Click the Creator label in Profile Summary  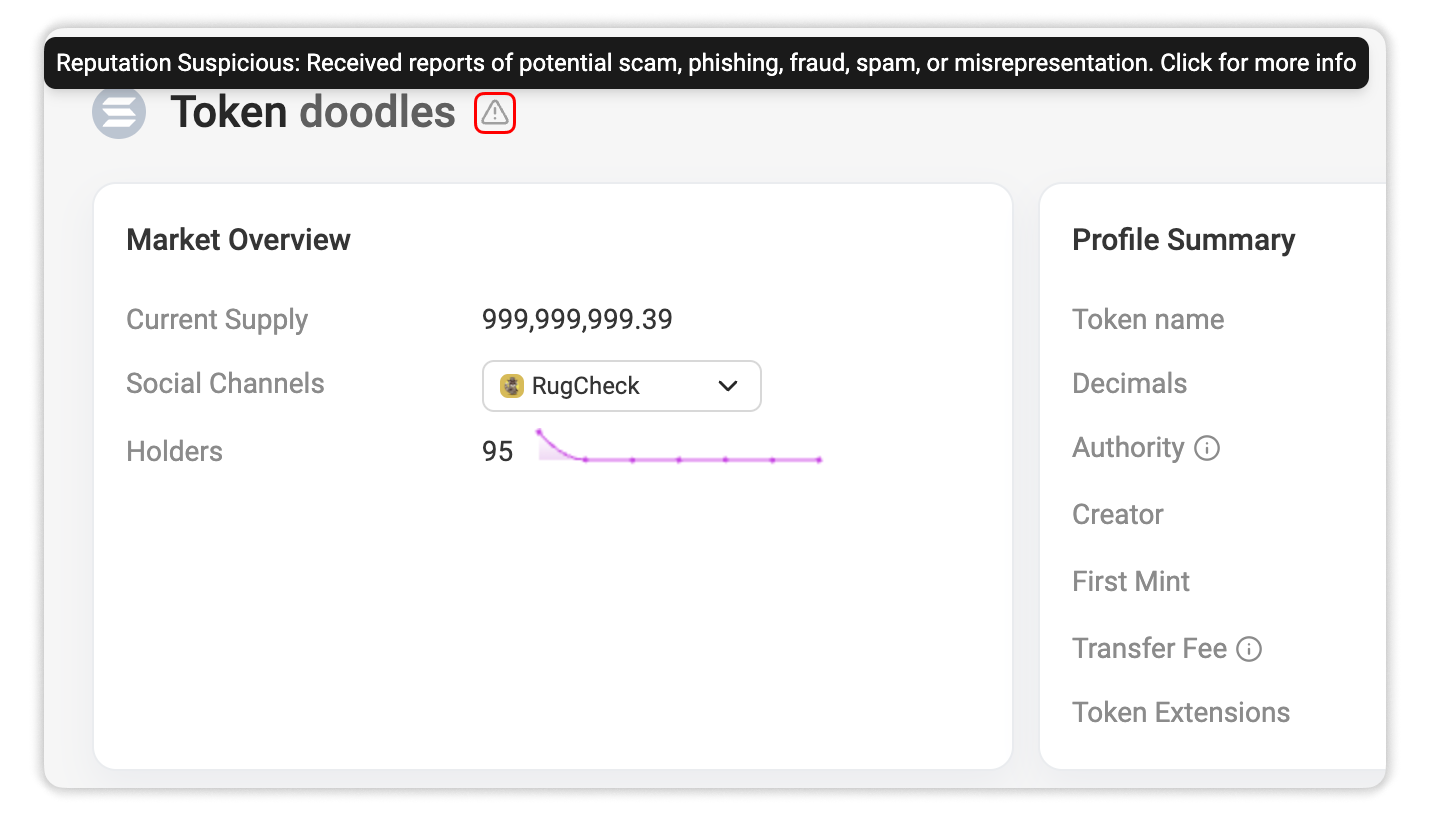coord(1118,515)
